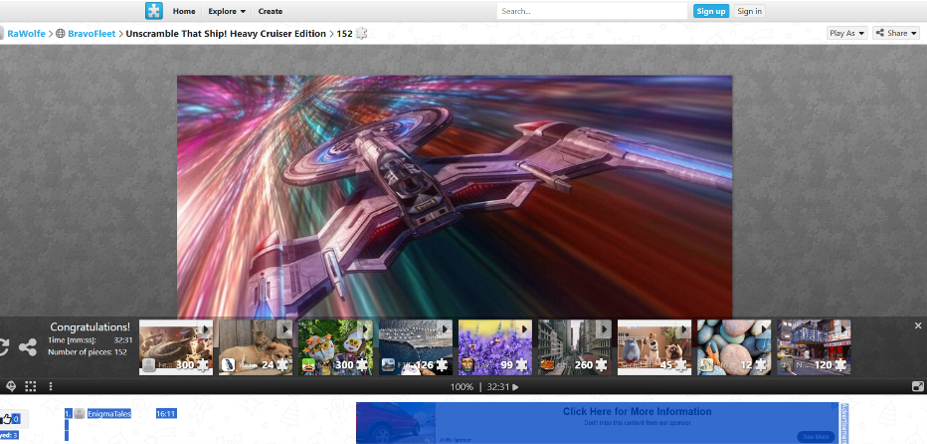The image size is (927, 444).
Task: Click the Congratulations! heading text
Action: [90, 327]
